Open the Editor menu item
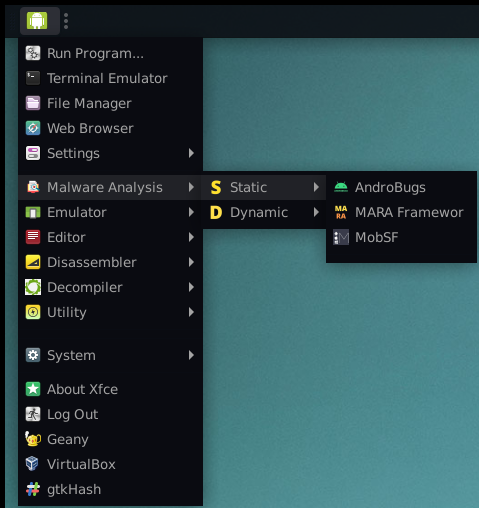The image size is (479, 508). (x=110, y=237)
